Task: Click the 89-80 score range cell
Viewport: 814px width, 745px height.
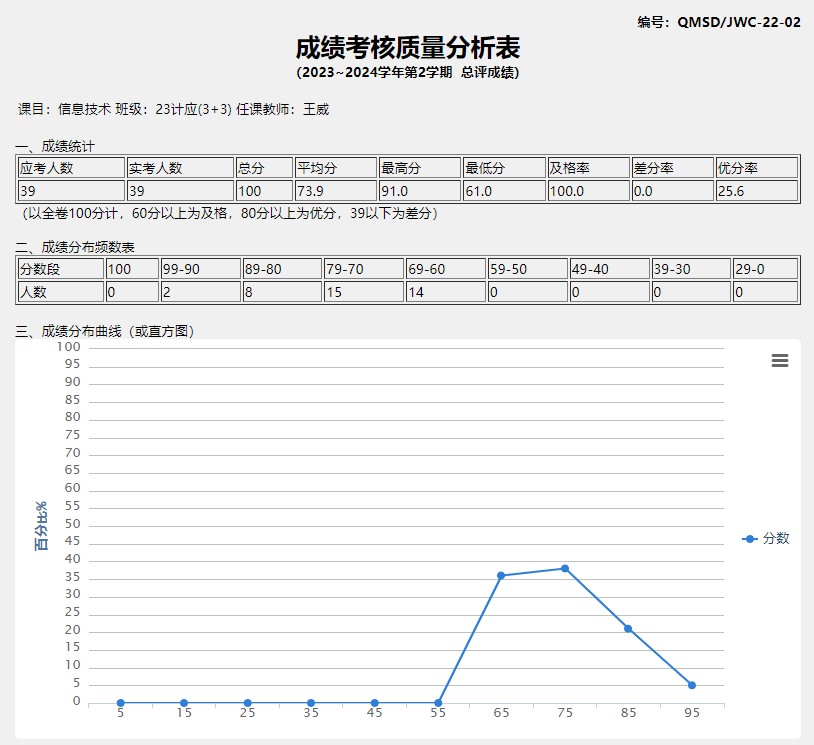Action: (x=282, y=269)
